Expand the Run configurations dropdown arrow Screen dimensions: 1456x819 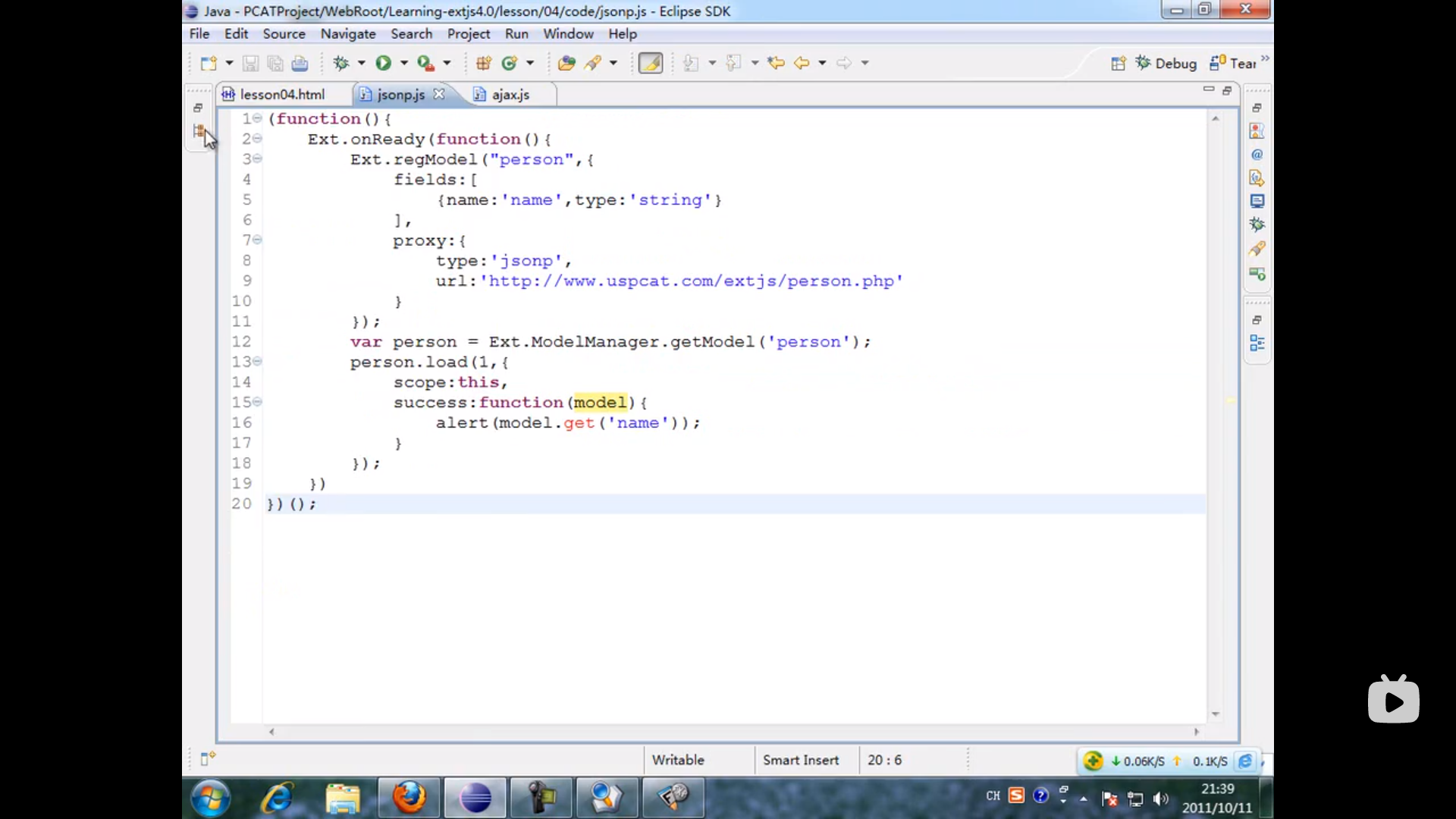coord(404,63)
